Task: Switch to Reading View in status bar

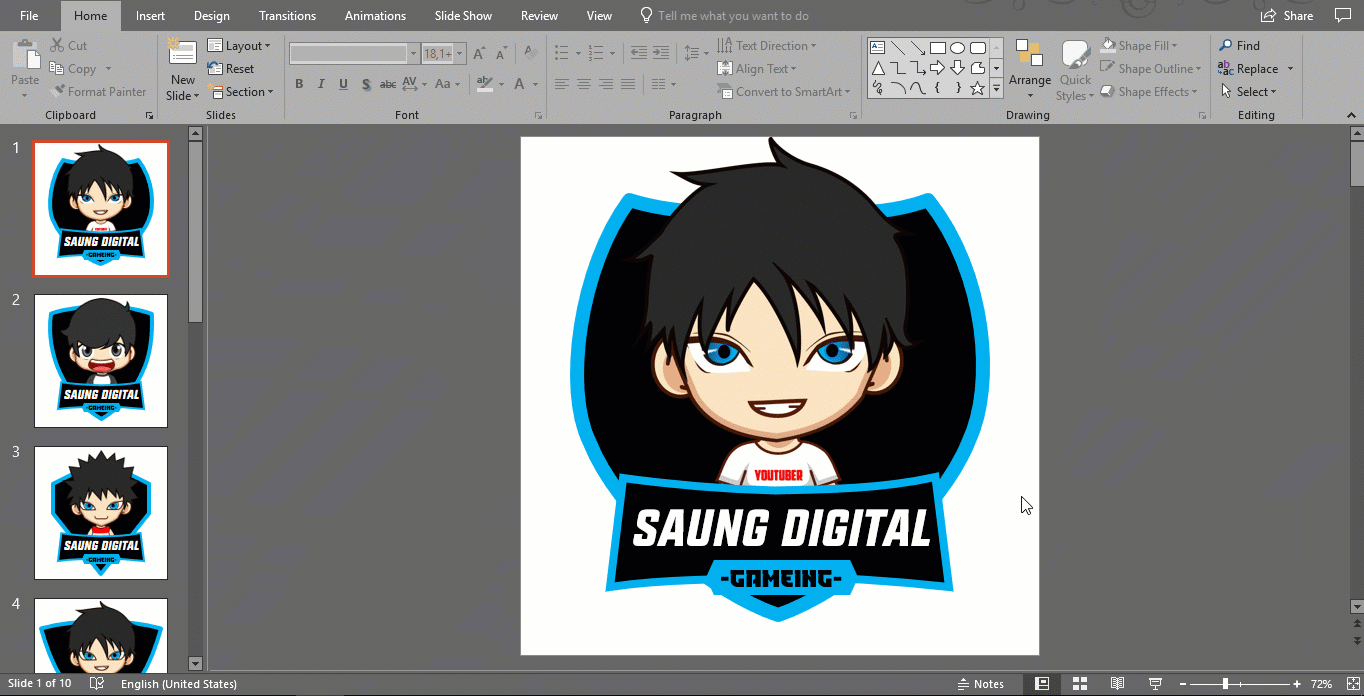Action: (x=1118, y=684)
